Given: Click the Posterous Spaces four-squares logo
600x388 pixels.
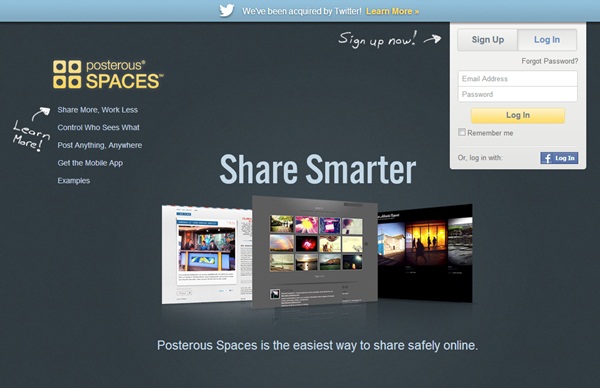Looking at the screenshot, I should 67,74.
